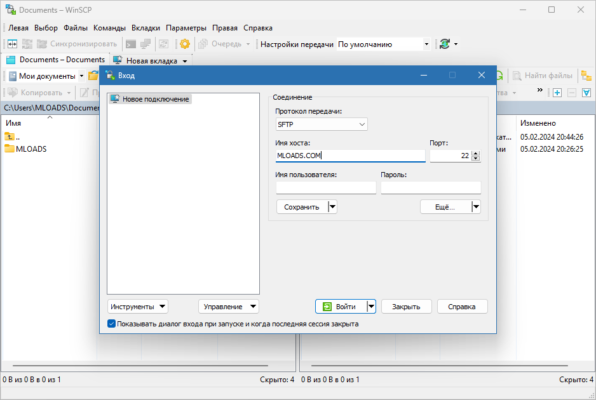Close the Вход dialog window
This screenshot has height=400, width=596.
(x=481, y=75)
